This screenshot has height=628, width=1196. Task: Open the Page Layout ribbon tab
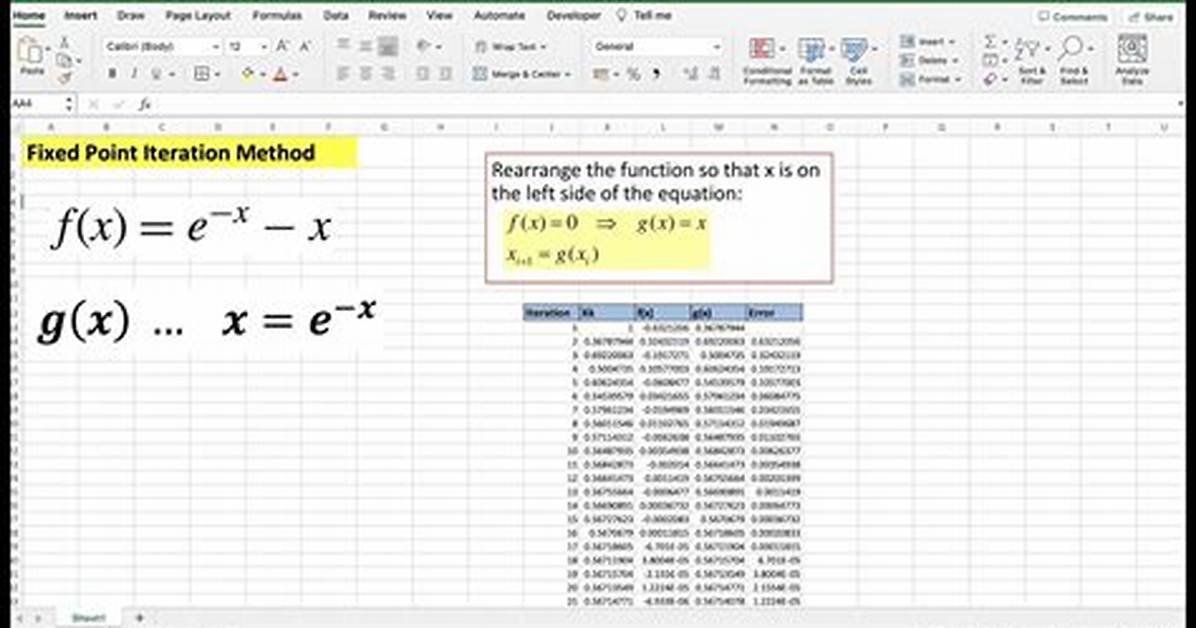pos(198,15)
